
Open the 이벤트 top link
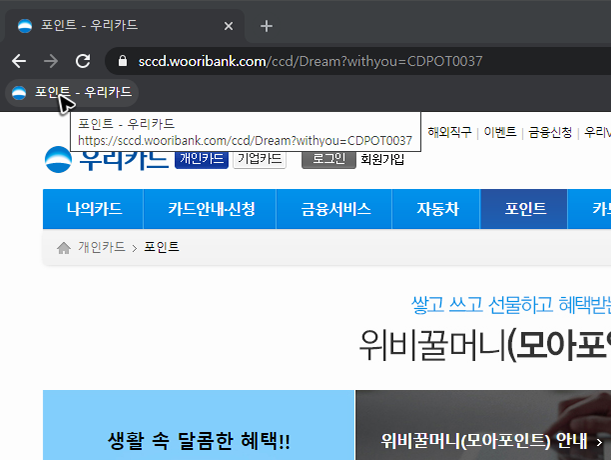pos(500,132)
